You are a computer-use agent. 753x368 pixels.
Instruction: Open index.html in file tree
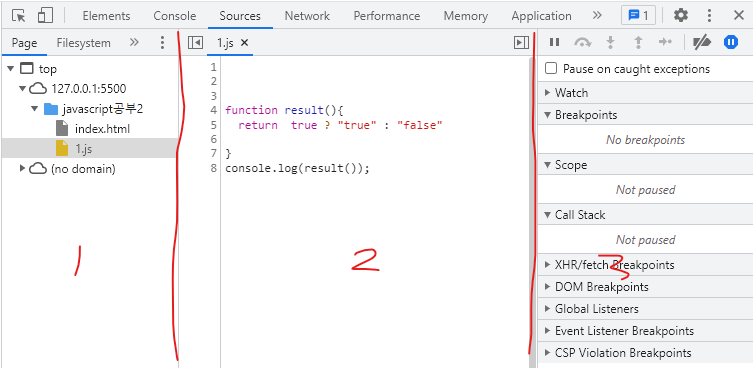[x=102, y=129]
